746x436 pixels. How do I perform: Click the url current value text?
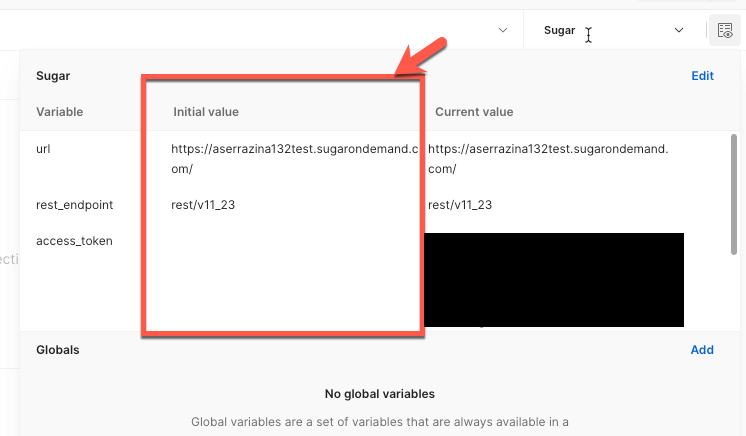(x=548, y=159)
